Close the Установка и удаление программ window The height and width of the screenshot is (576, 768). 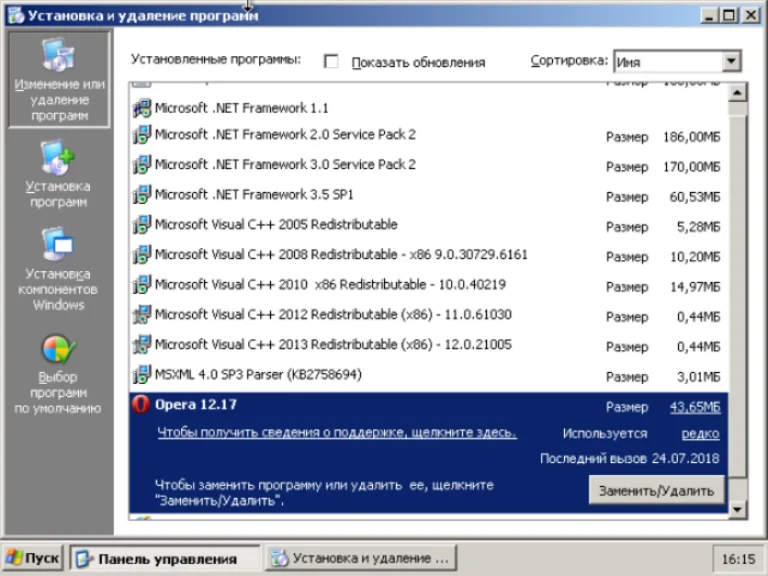pyautogui.click(x=751, y=16)
